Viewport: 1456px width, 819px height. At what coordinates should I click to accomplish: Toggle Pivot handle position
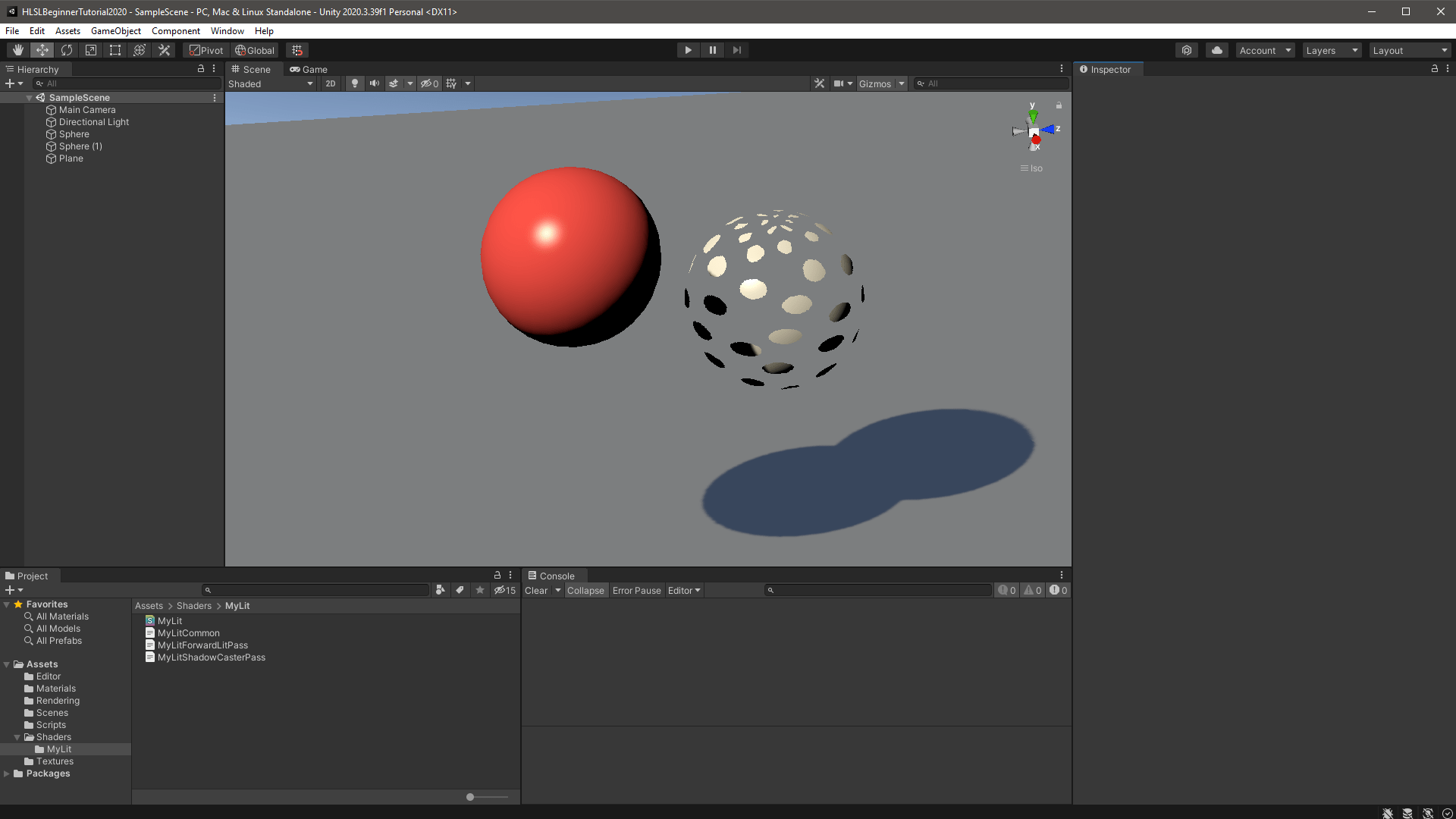pyautogui.click(x=206, y=50)
